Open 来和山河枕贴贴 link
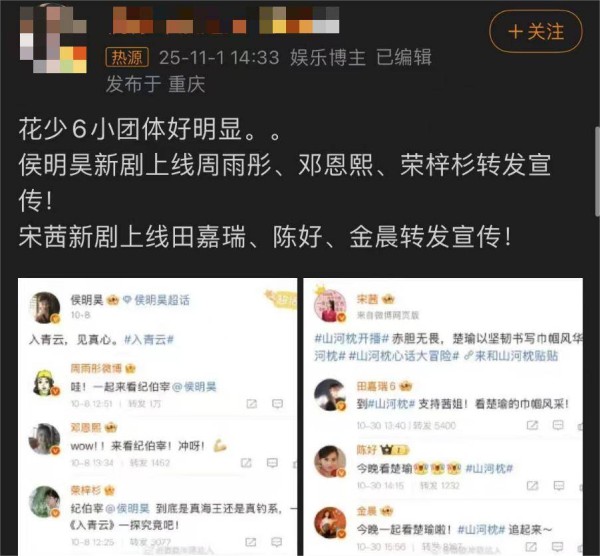 [511, 356]
